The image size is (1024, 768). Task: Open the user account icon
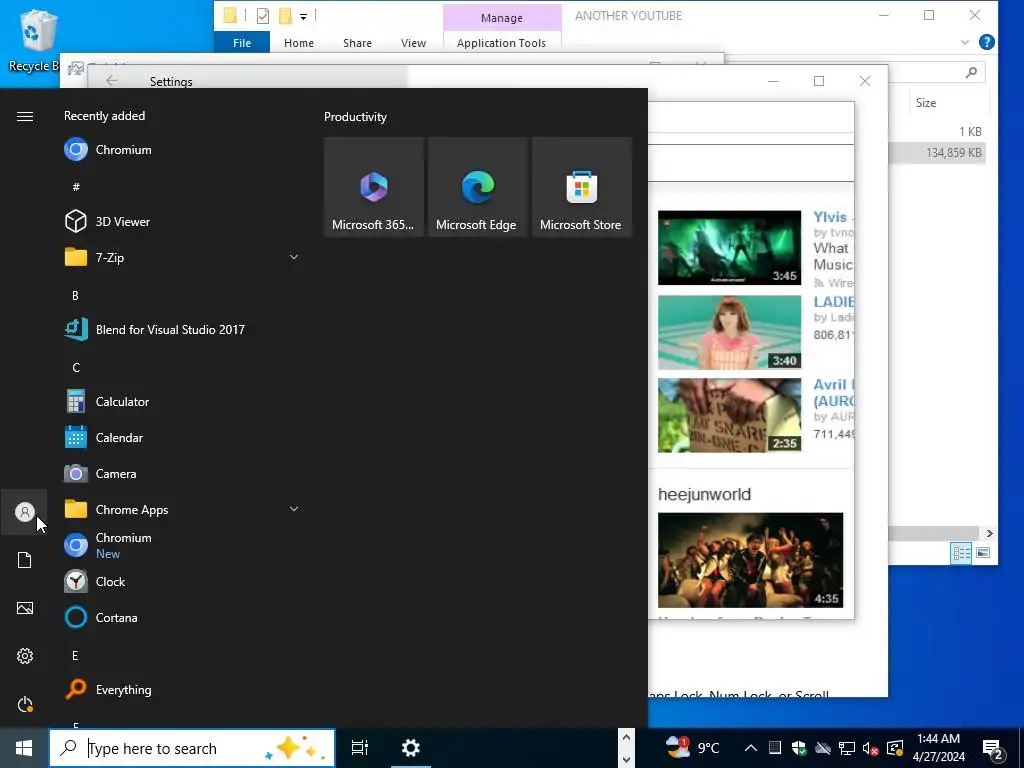click(25, 512)
